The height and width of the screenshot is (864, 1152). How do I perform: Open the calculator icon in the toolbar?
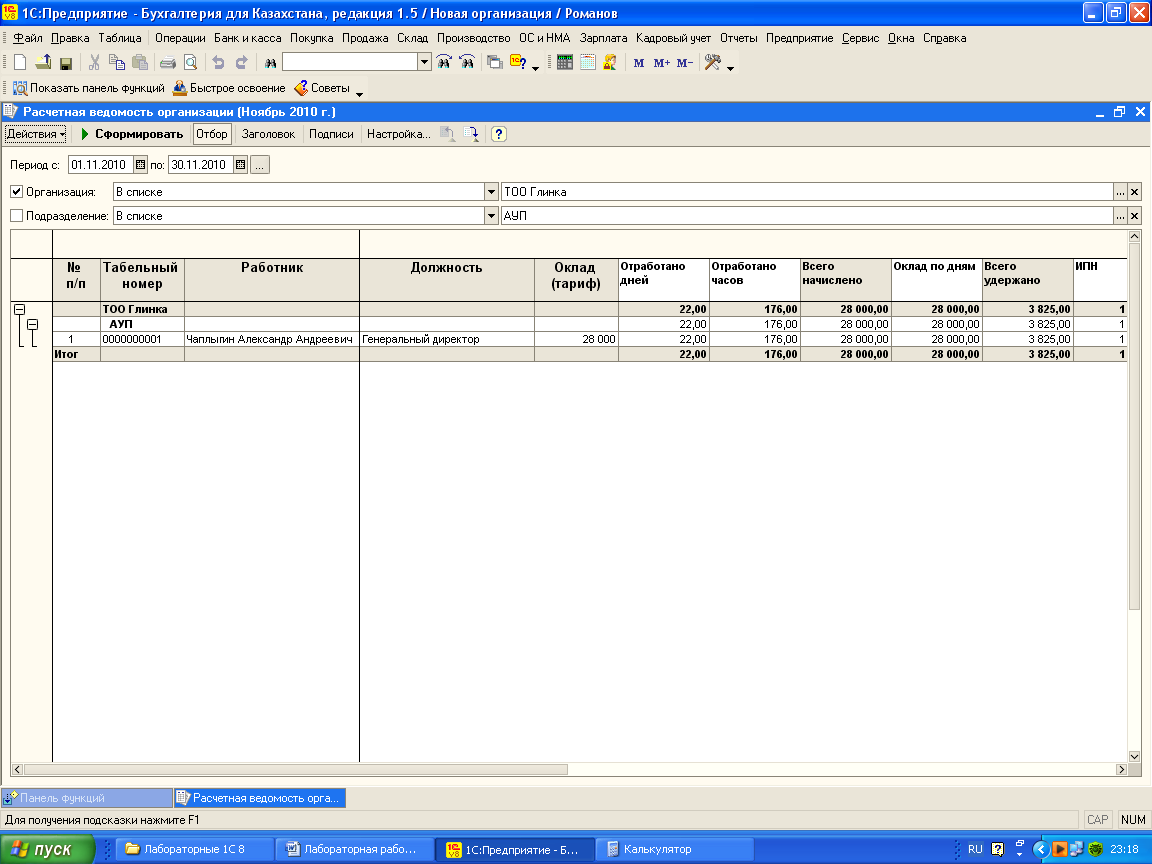(x=564, y=62)
